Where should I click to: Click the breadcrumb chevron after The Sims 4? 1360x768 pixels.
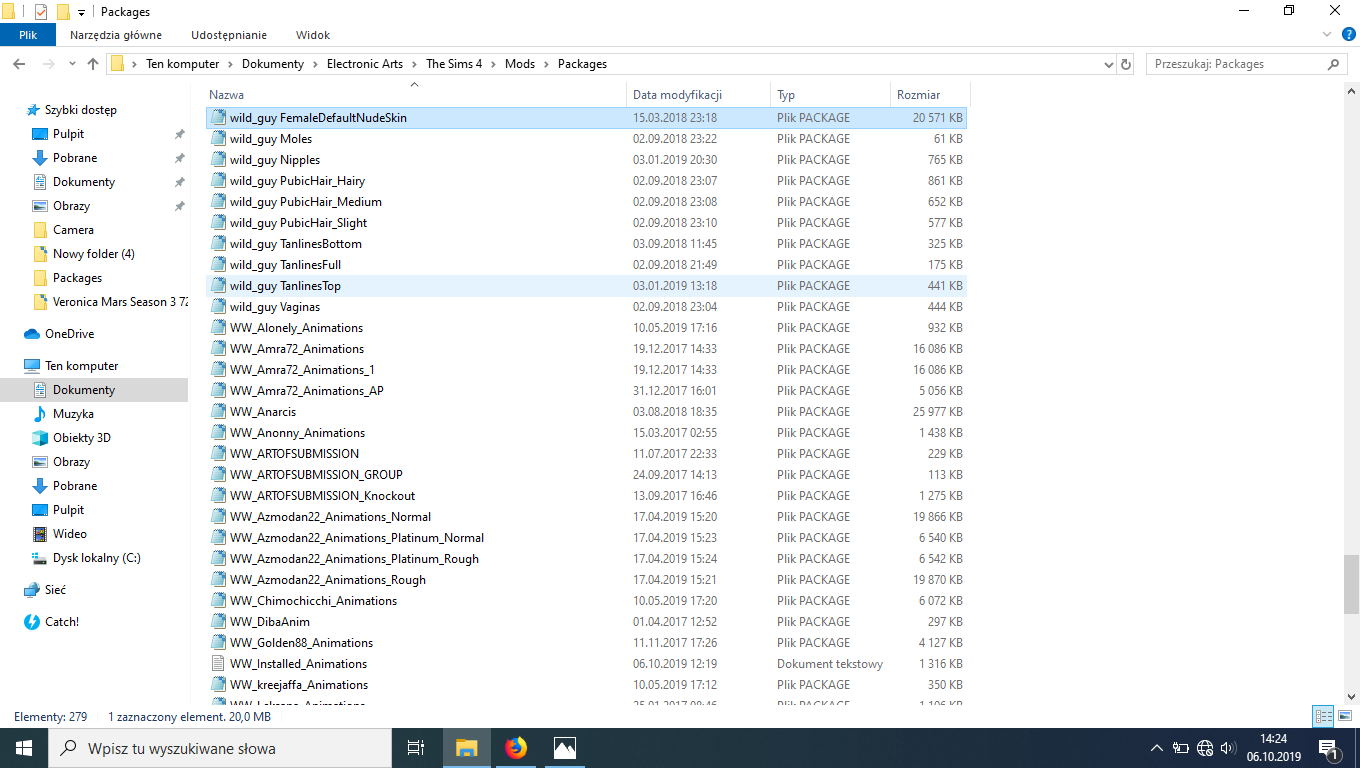(494, 64)
